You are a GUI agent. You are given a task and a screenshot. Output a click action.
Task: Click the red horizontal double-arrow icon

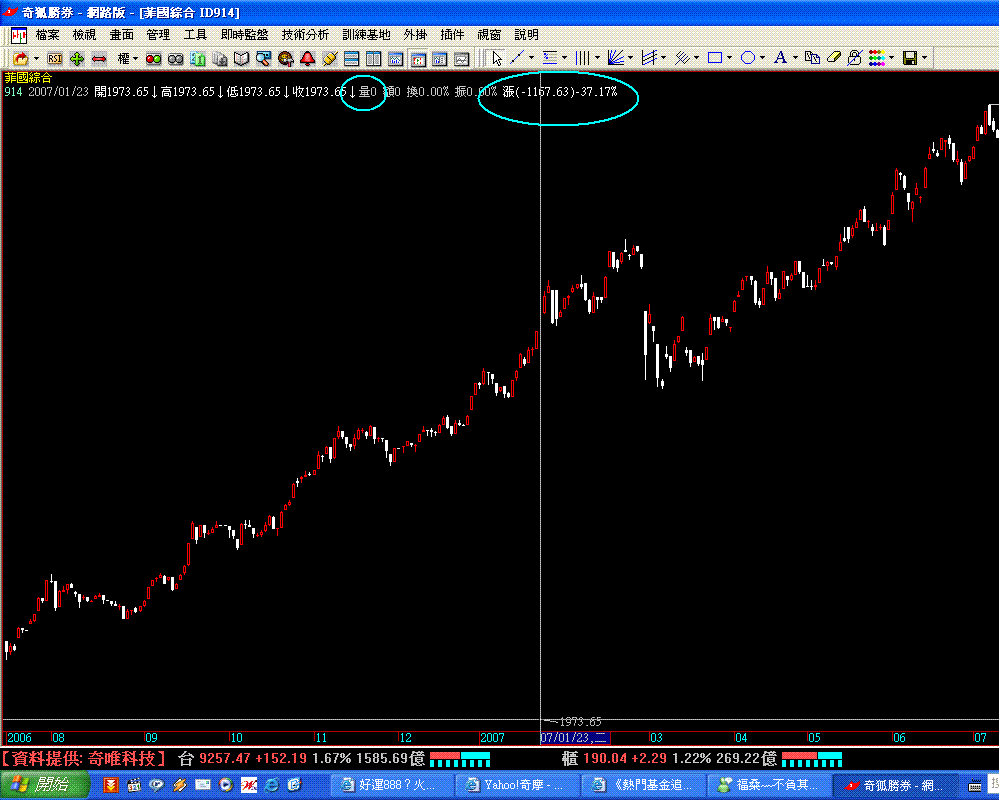[x=99, y=59]
